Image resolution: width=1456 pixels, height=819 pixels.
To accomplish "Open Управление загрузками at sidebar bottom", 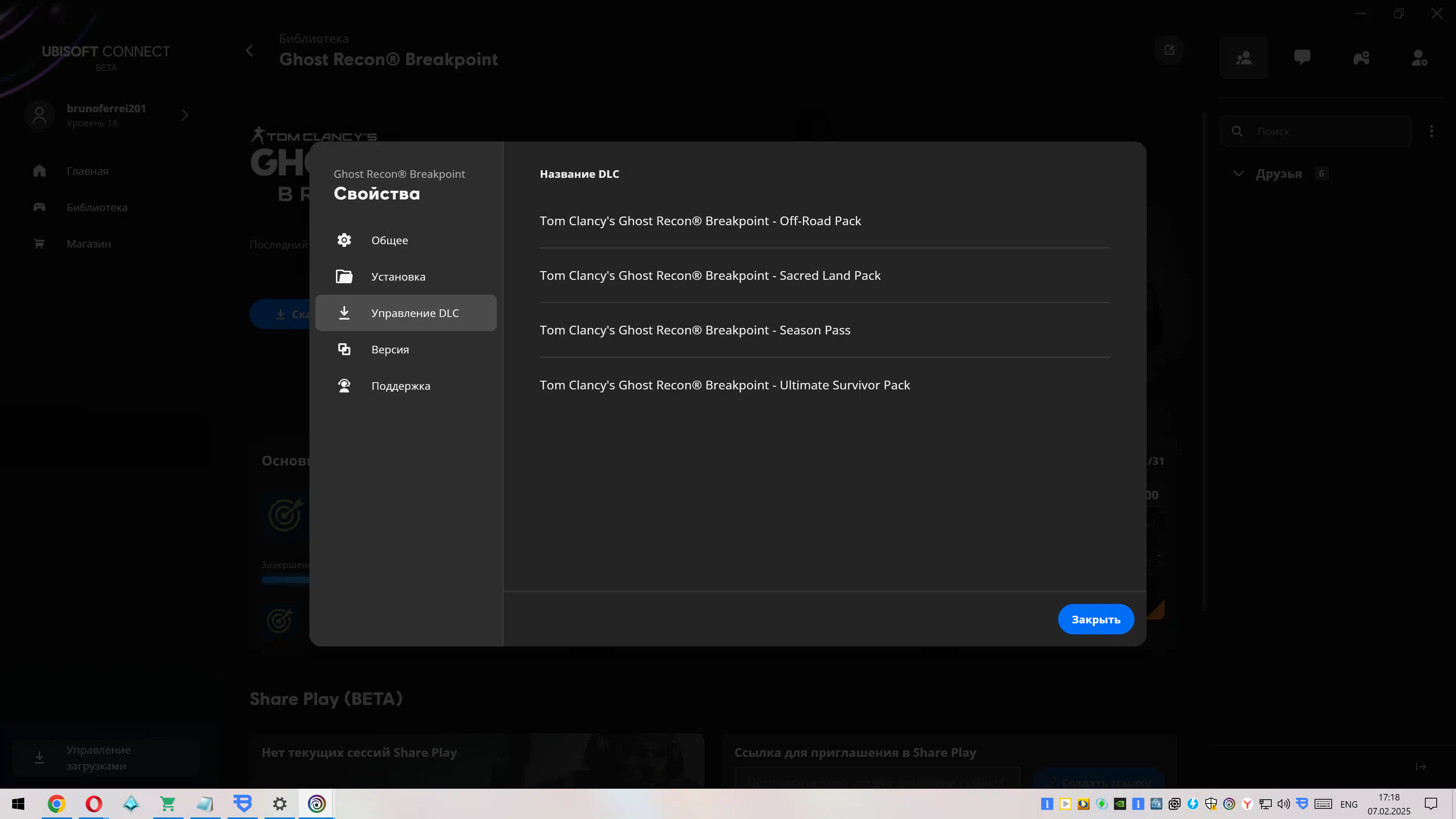I will [106, 758].
